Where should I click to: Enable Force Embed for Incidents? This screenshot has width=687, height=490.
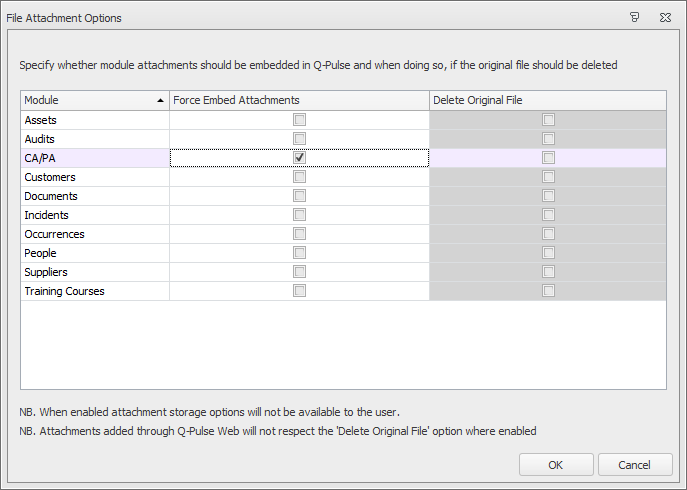[299, 215]
